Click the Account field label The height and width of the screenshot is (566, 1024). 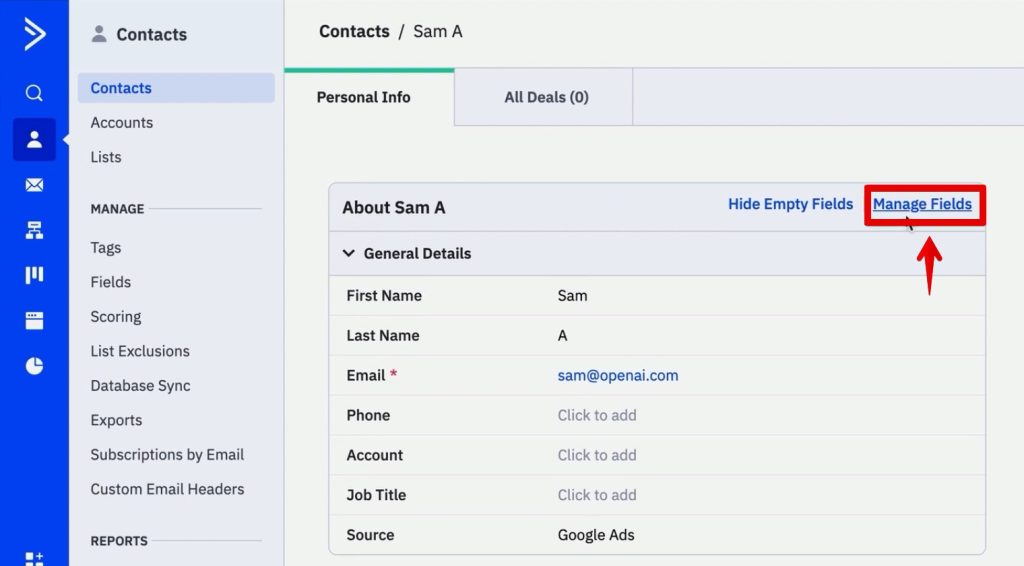375,455
